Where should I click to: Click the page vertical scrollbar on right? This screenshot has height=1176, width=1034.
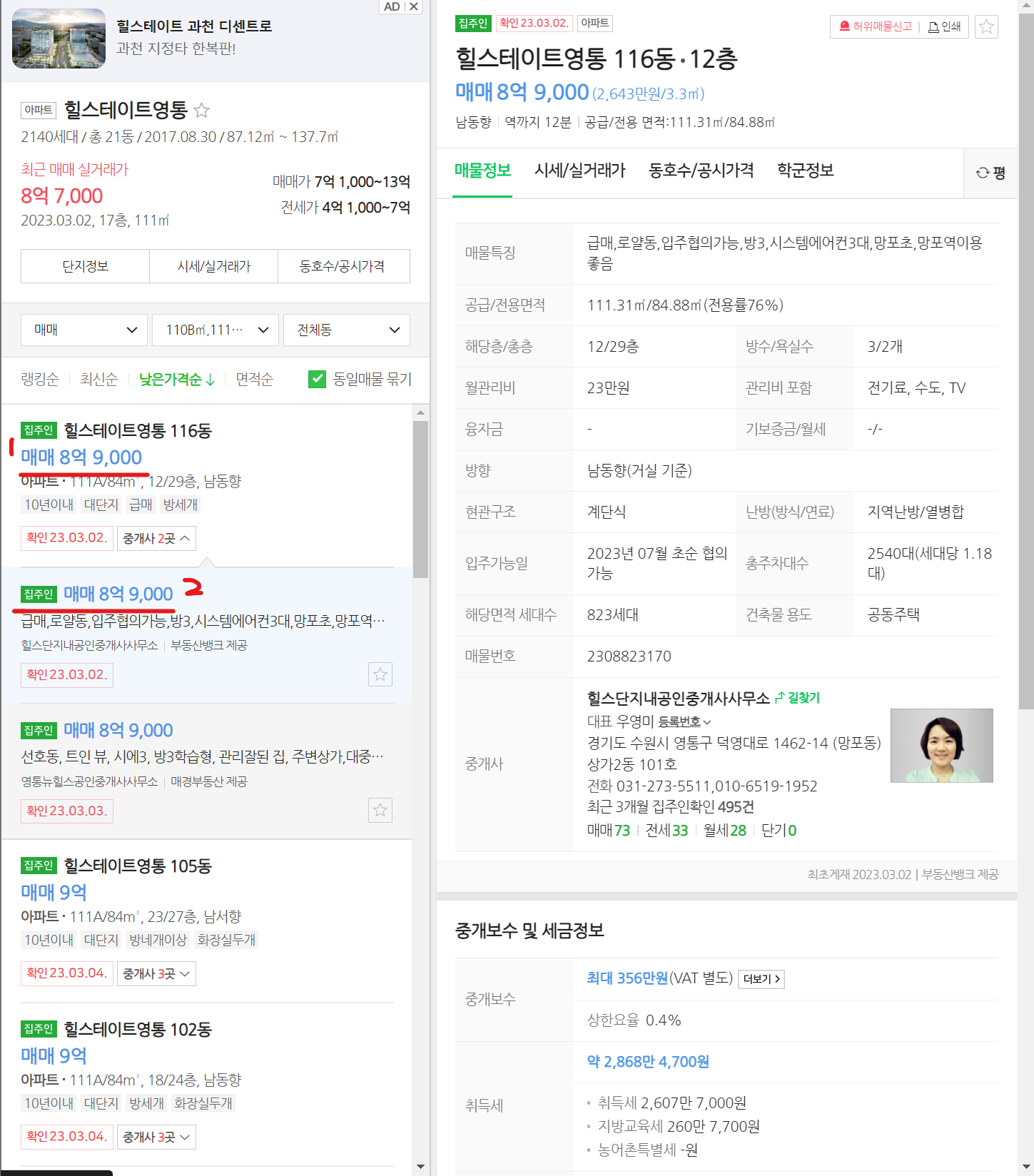click(1026, 362)
